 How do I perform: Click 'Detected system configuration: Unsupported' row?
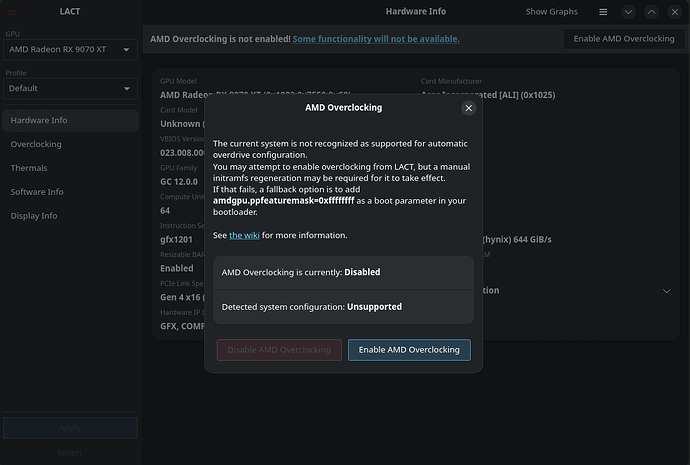[x=344, y=307]
